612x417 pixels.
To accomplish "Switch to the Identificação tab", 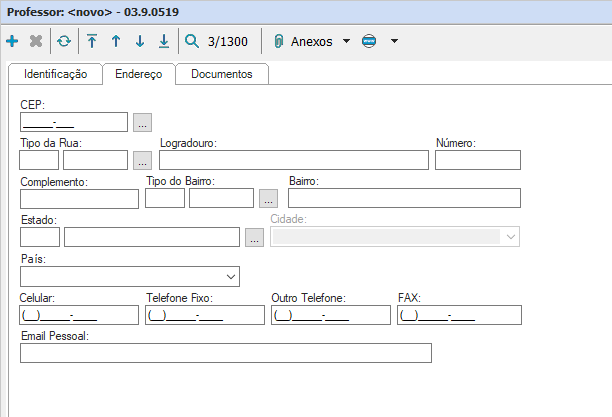I will tap(55, 74).
